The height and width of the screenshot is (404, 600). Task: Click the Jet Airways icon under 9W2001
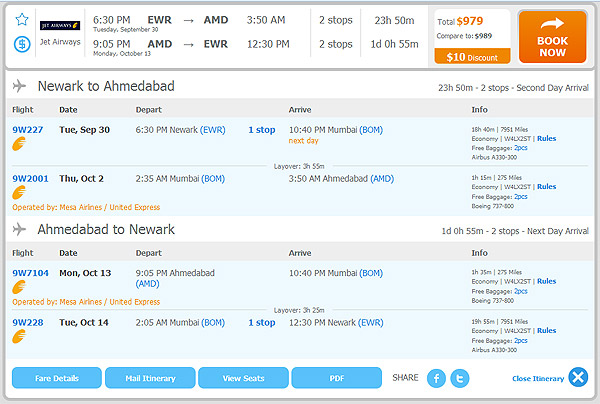[19, 192]
